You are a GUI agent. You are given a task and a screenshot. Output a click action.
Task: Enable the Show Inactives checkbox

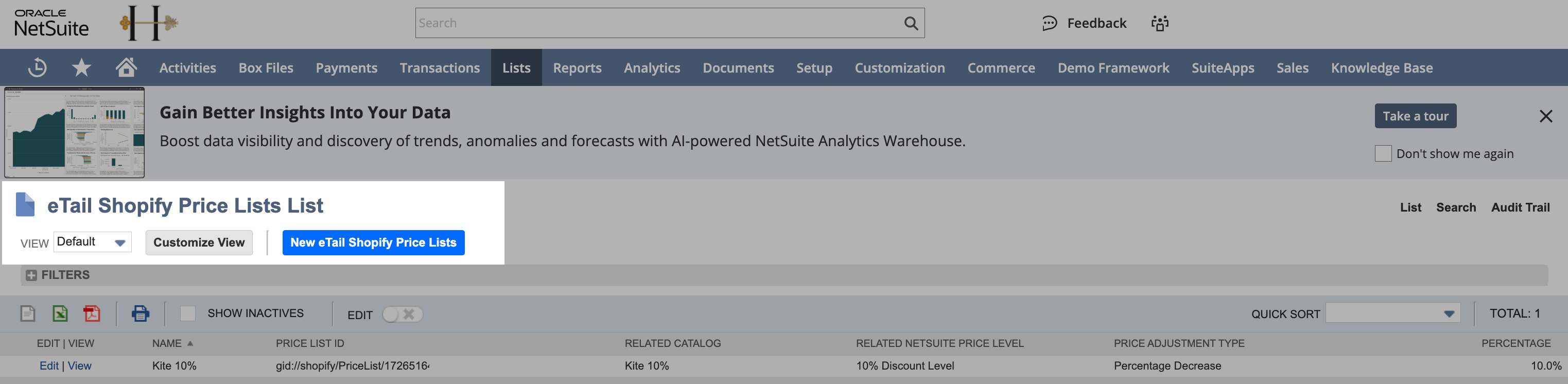188,313
